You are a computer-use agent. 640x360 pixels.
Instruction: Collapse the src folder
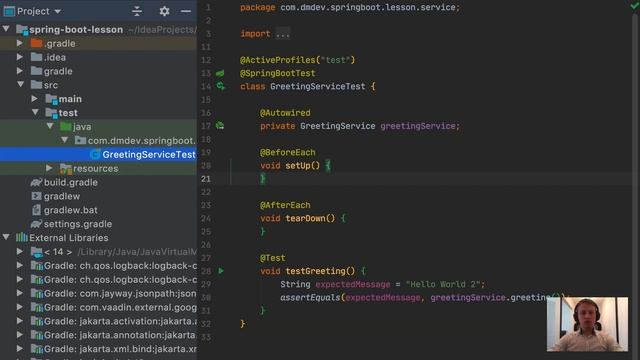20,84
